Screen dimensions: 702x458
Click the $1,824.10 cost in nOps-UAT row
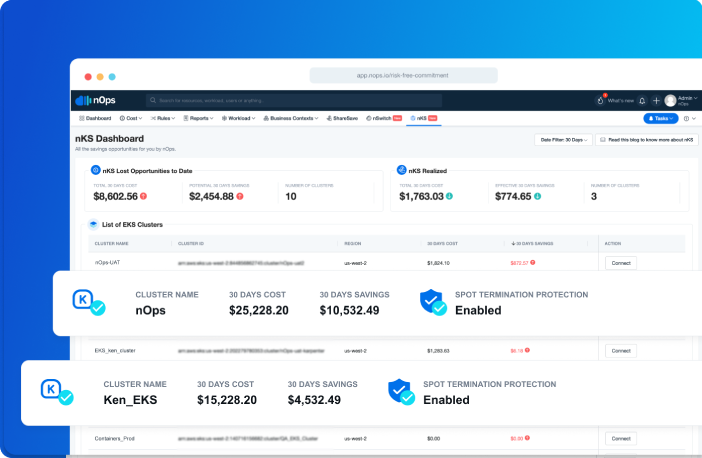[438, 263]
